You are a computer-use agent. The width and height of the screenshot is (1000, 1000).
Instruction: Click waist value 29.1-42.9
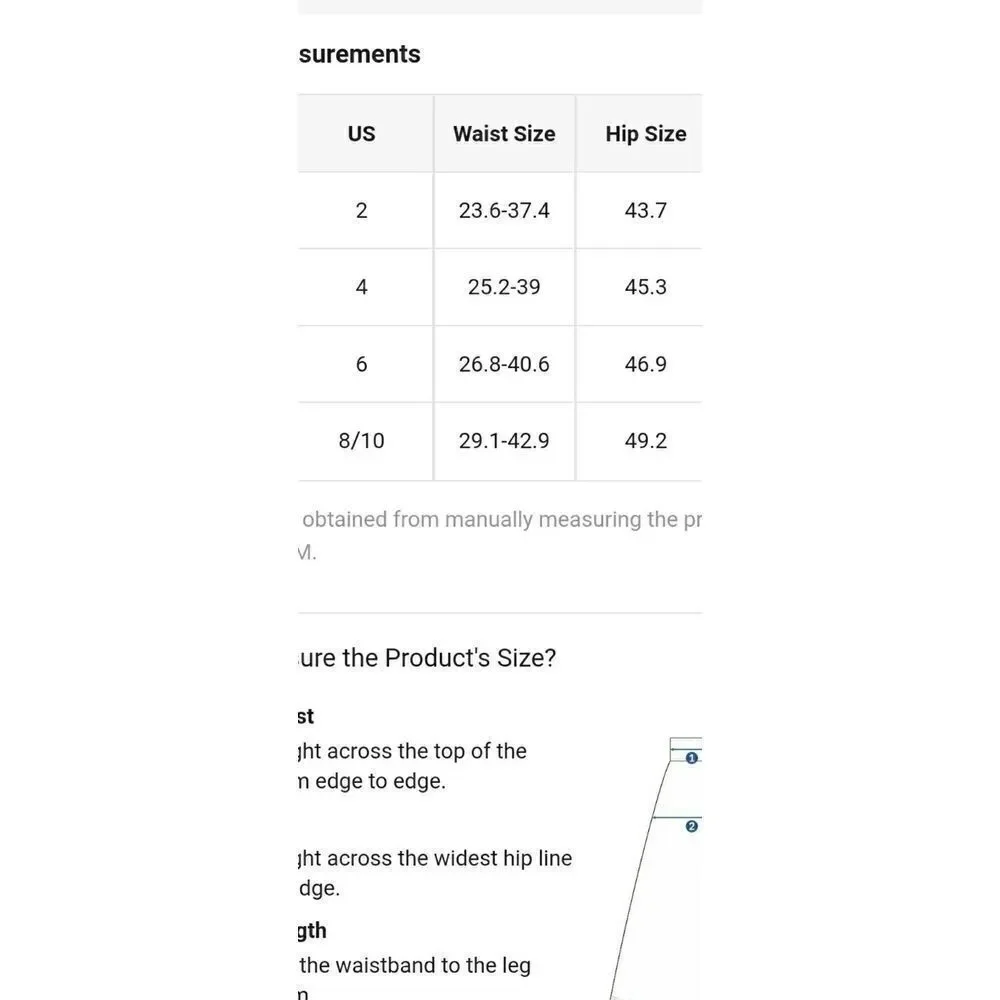(x=504, y=441)
